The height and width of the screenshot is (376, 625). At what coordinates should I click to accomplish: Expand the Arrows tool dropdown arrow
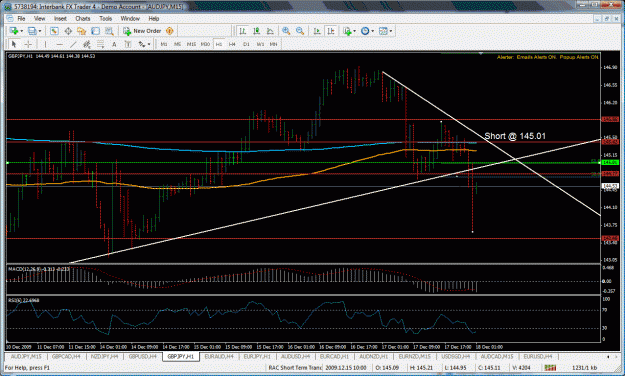[x=149, y=44]
